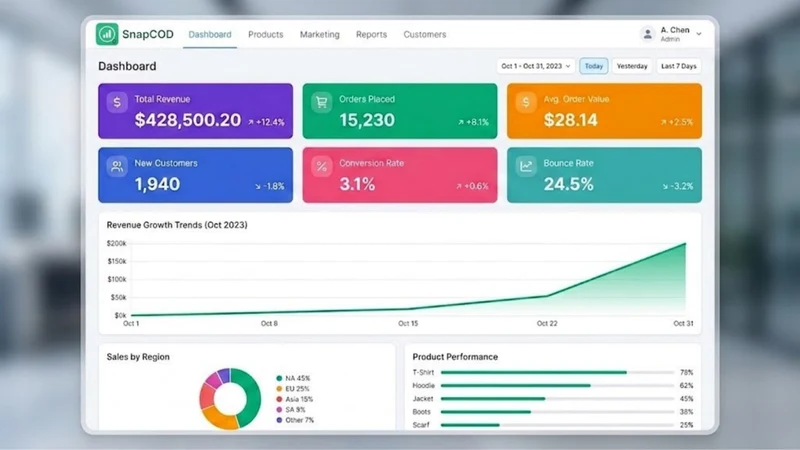800x450 pixels.
Task: Click the $200k axis label
Action: pyautogui.click(x=116, y=243)
